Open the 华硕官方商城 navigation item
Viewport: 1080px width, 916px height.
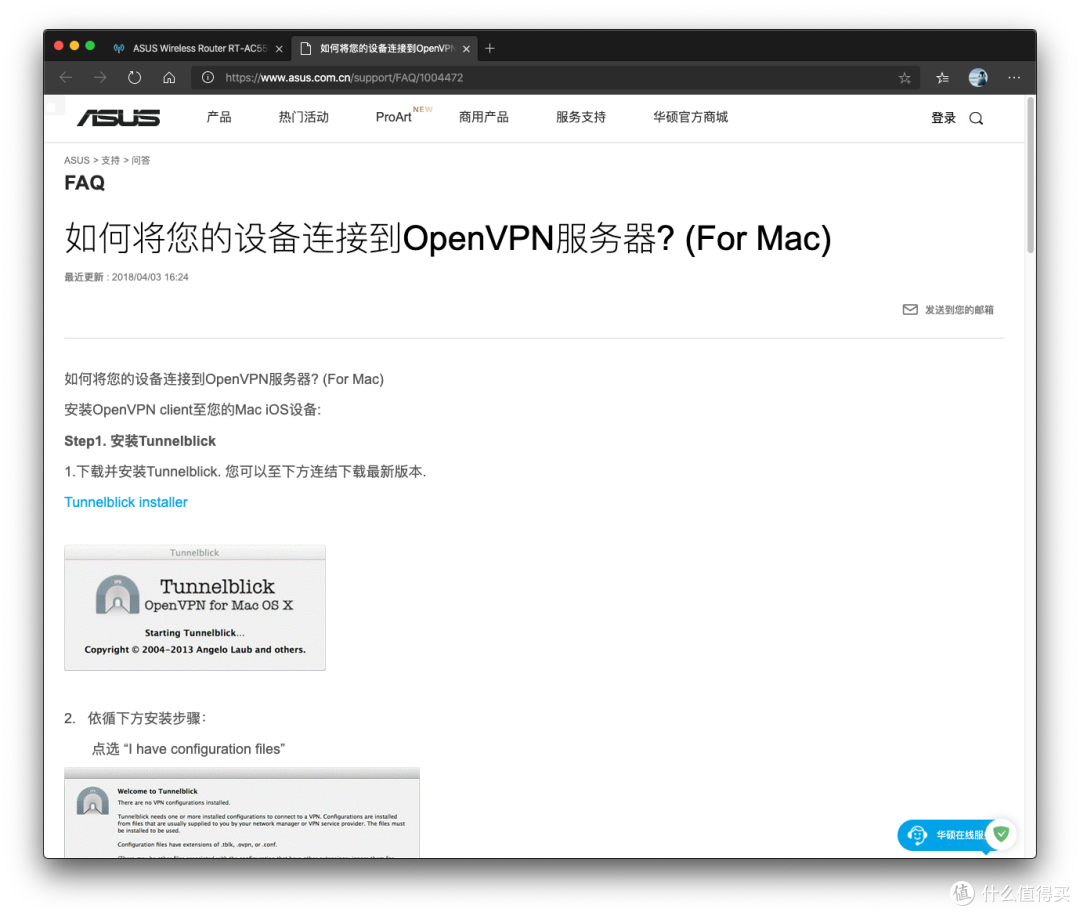690,117
